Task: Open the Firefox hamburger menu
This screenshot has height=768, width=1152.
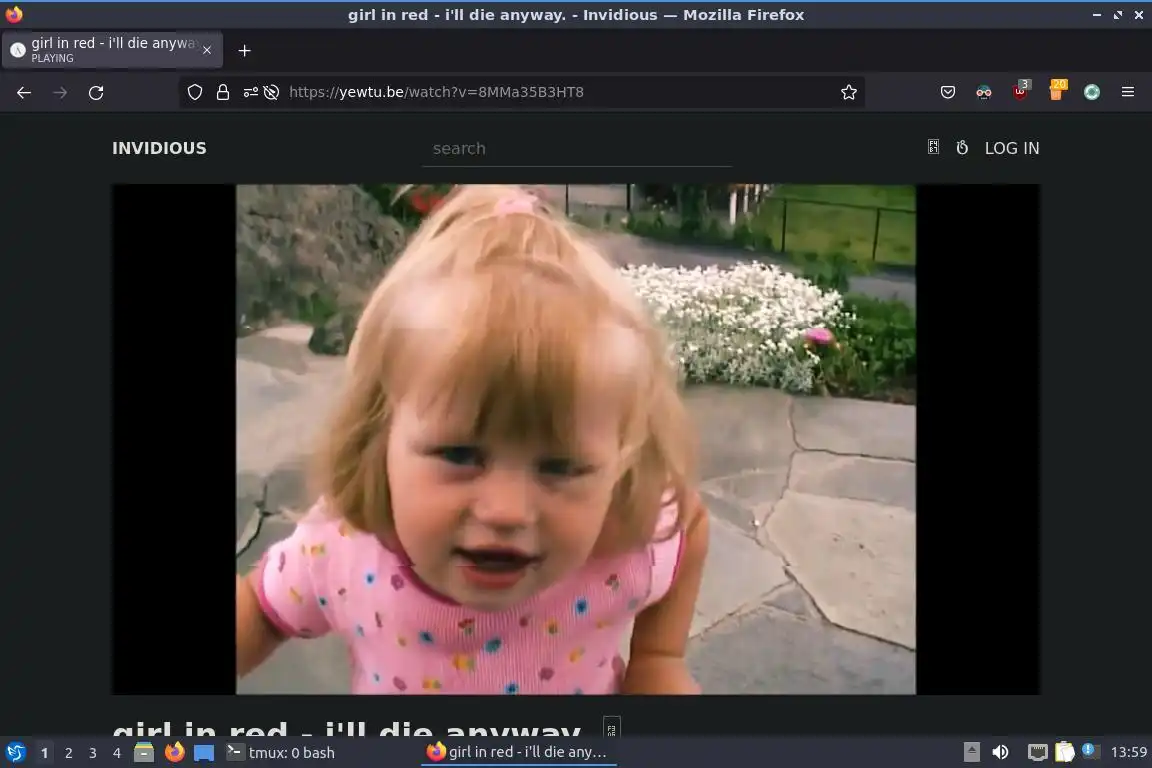Action: tap(1128, 92)
